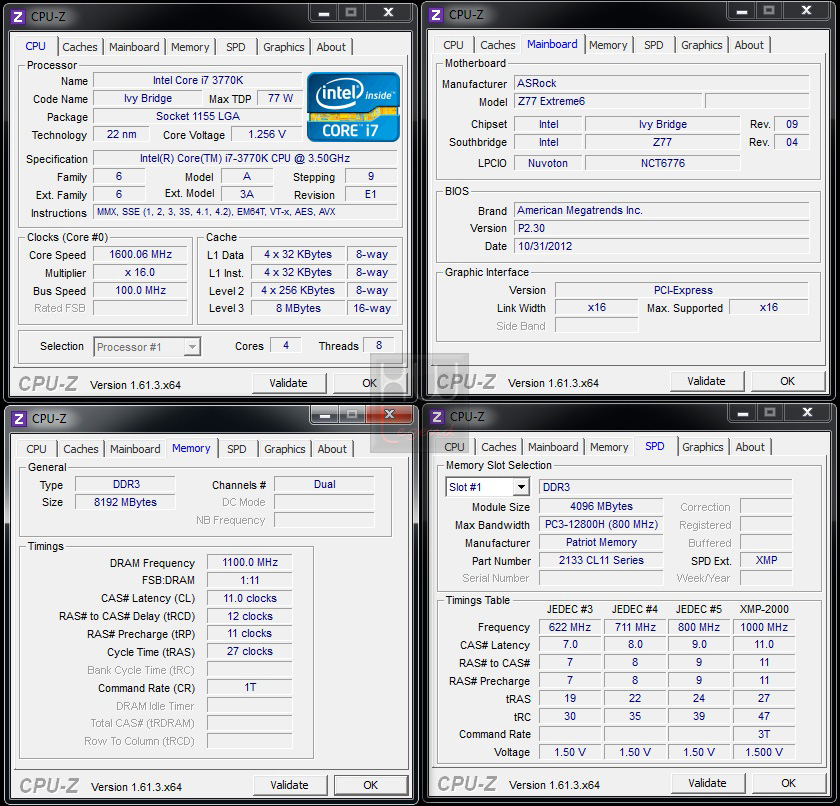Viewport: 840px width, 806px height.
Task: Click OK in the Memory window
Action: [371, 785]
